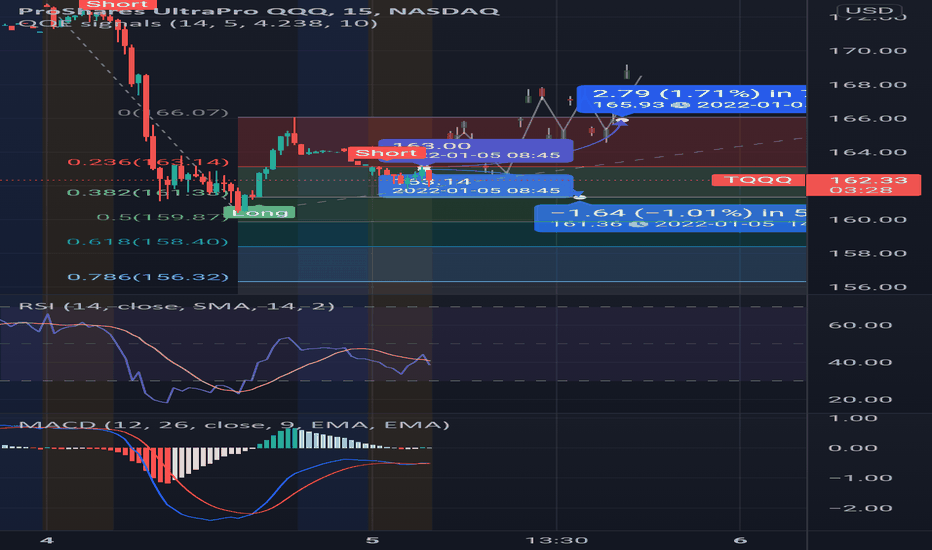Click the 13:30 time axis label
932x550 pixels.
[x=556, y=540]
